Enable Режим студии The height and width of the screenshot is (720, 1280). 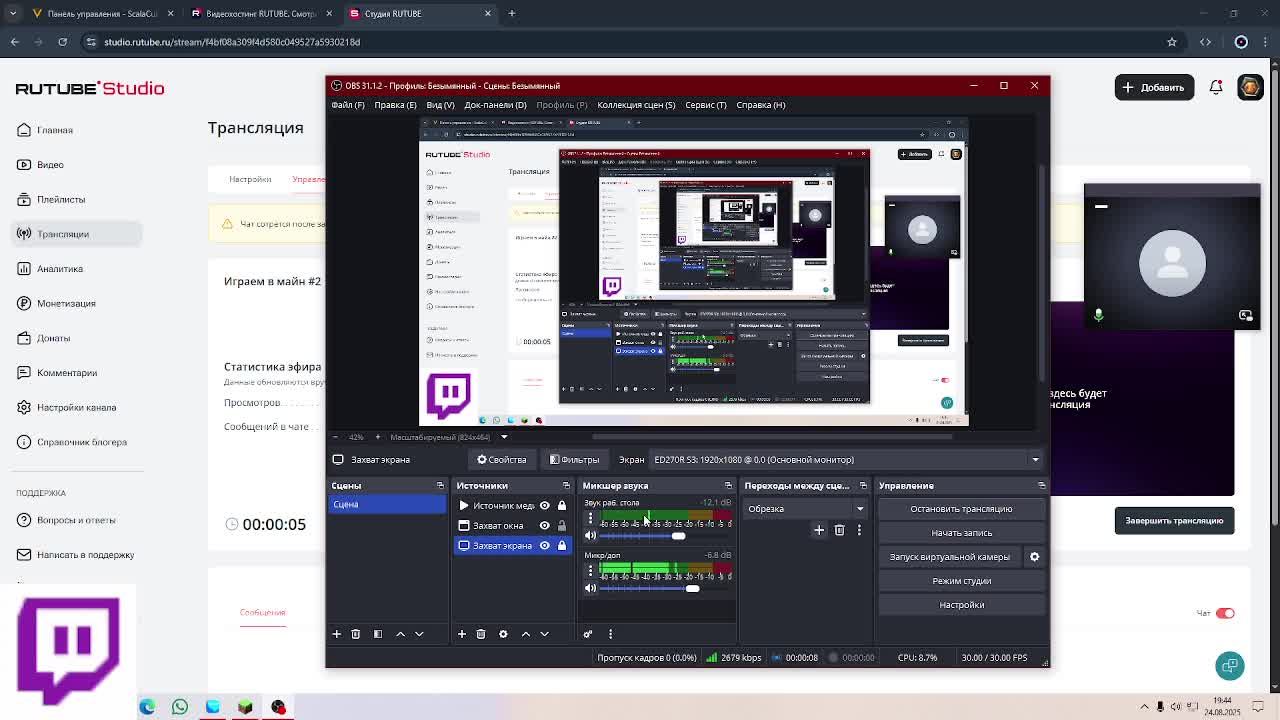click(961, 581)
